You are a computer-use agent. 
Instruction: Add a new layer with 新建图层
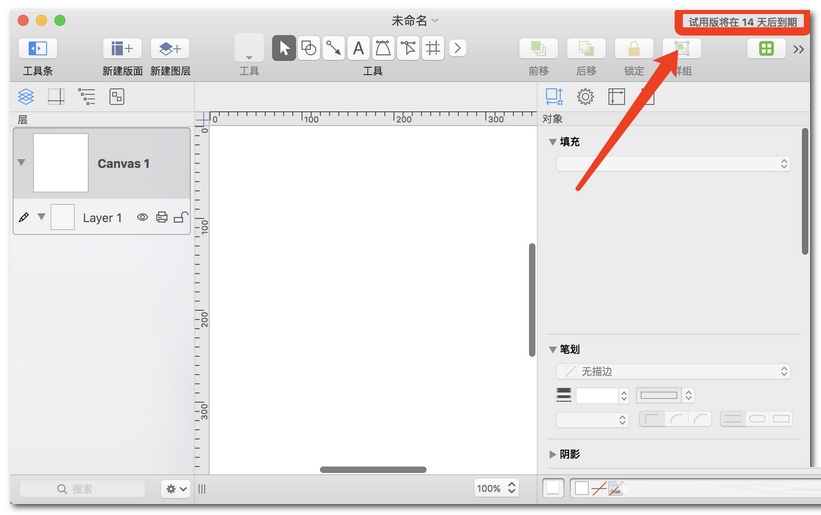(170, 49)
